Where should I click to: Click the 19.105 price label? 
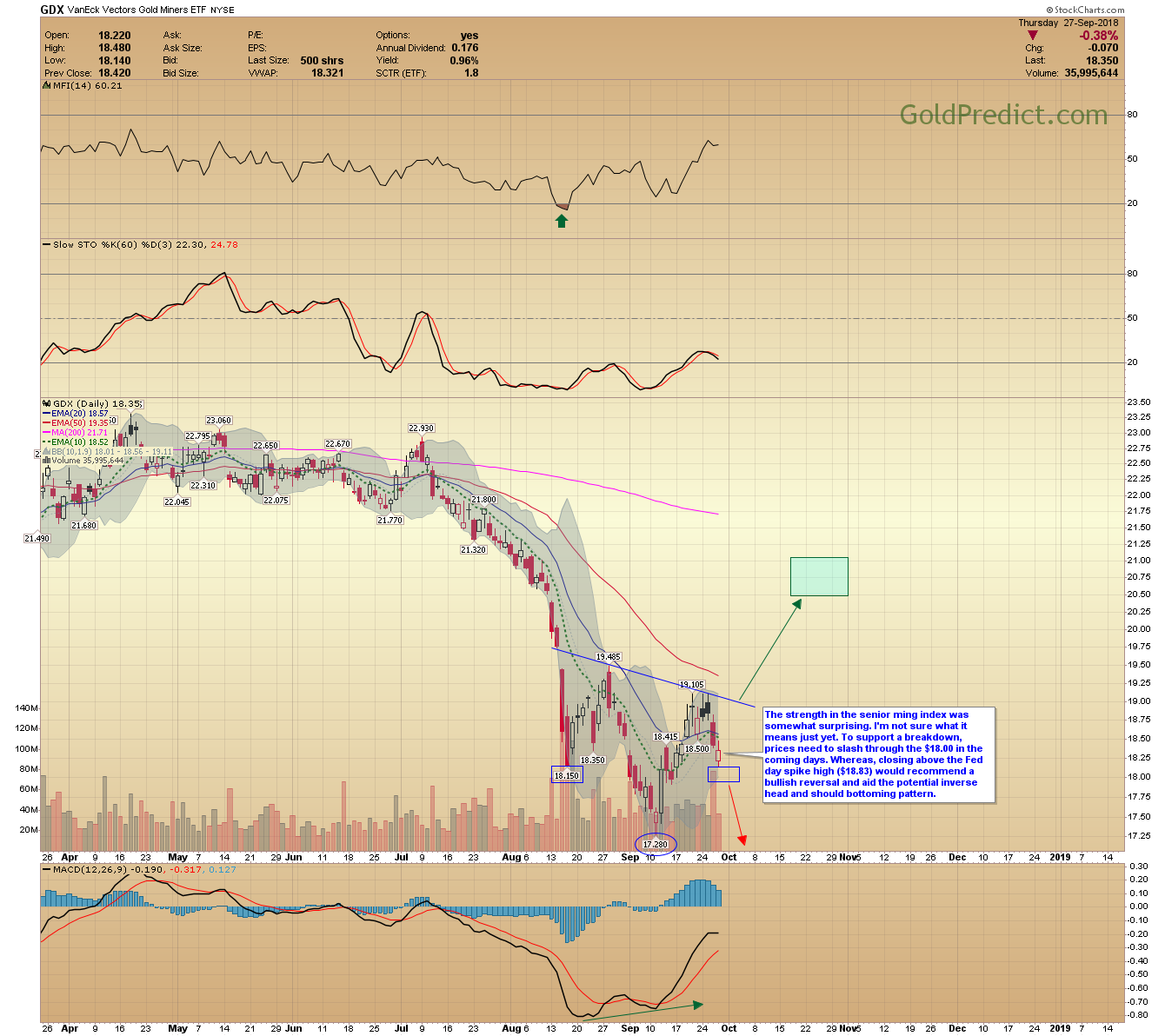691,685
